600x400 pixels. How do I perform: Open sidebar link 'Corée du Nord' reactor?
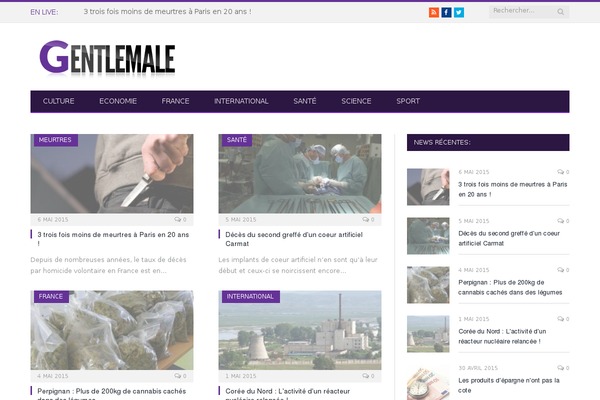click(x=502, y=336)
